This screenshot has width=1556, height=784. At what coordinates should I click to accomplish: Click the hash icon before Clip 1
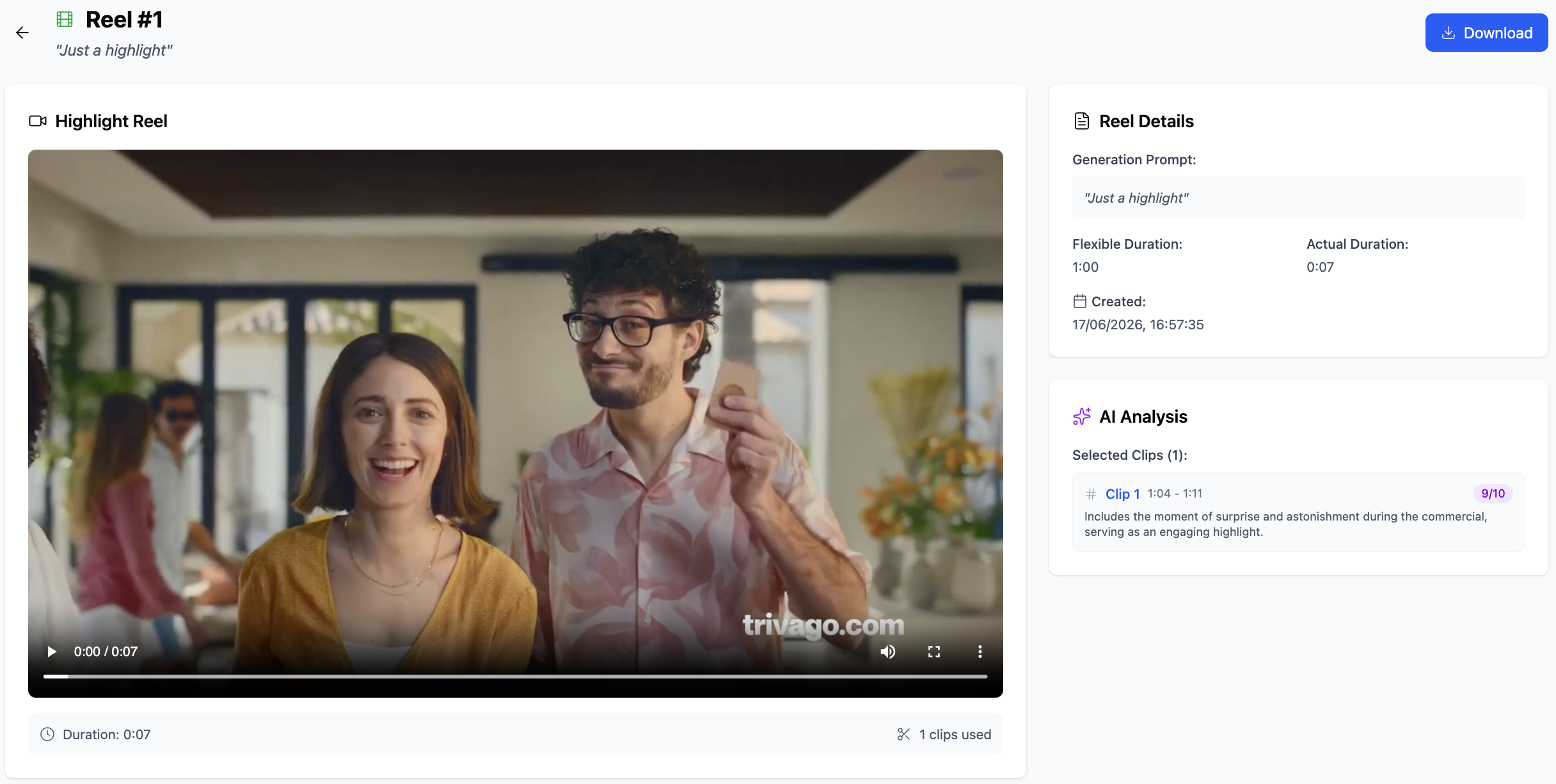1091,494
